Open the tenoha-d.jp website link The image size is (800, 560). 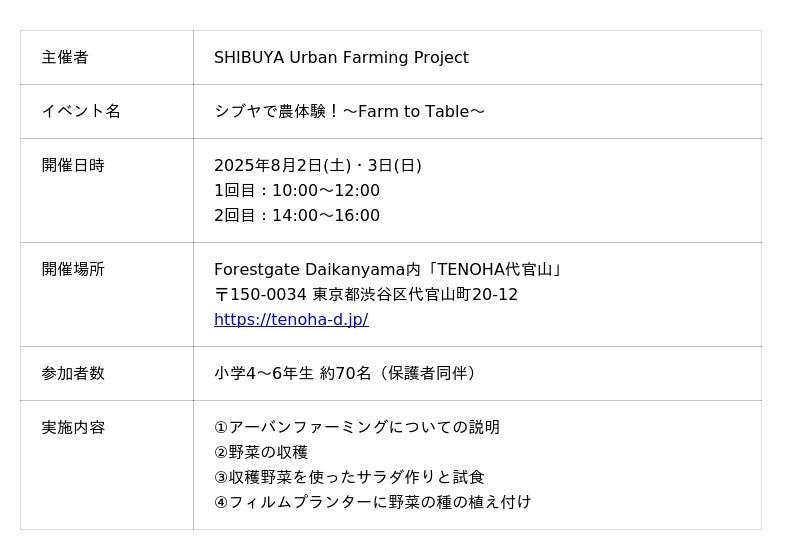291,320
